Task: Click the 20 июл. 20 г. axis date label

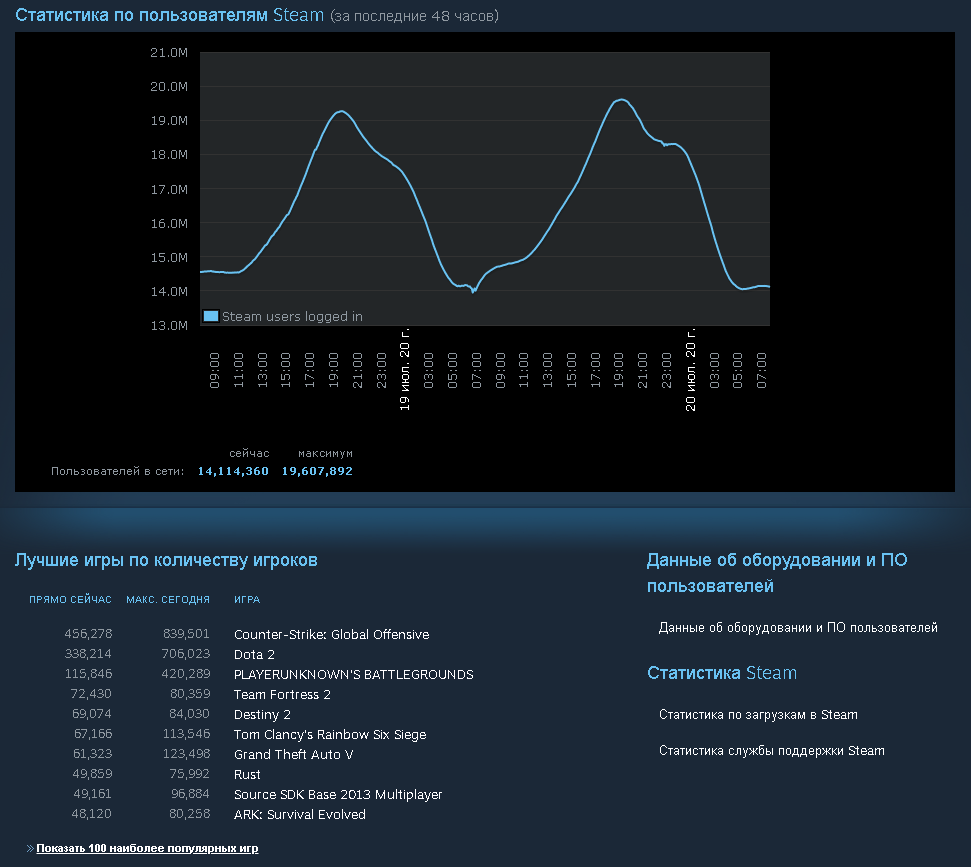Action: click(690, 369)
